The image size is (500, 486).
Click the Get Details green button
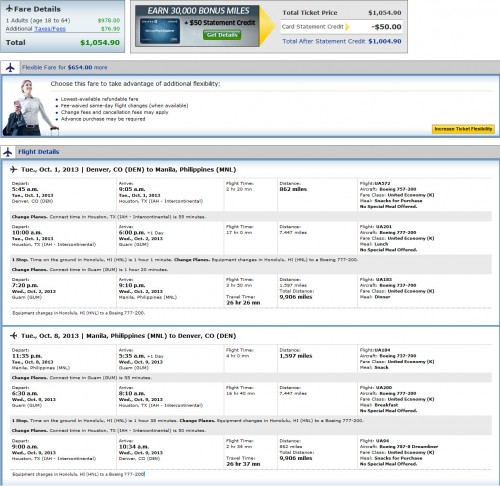tap(222, 35)
